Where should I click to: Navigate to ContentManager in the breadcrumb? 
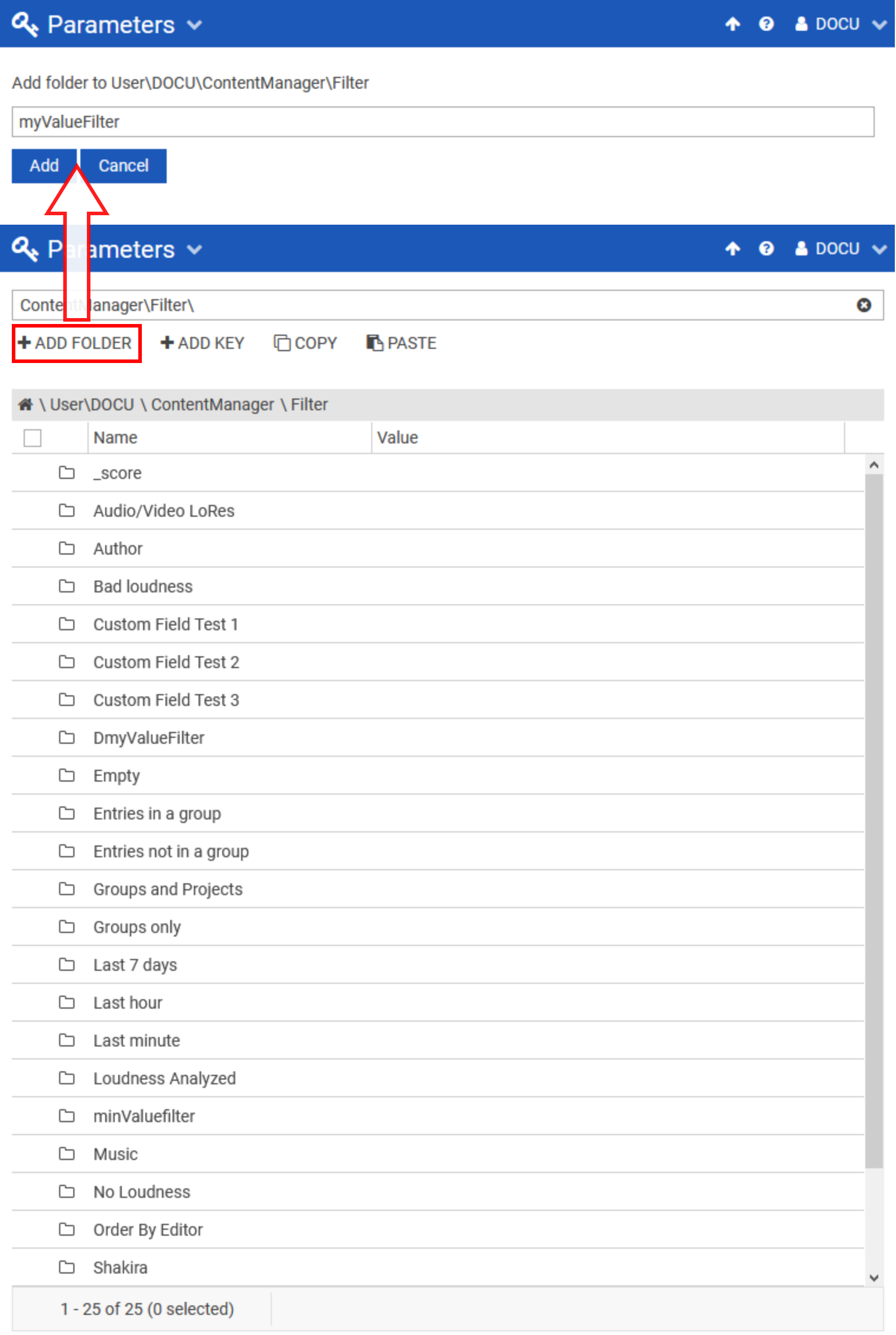pyautogui.click(x=212, y=404)
